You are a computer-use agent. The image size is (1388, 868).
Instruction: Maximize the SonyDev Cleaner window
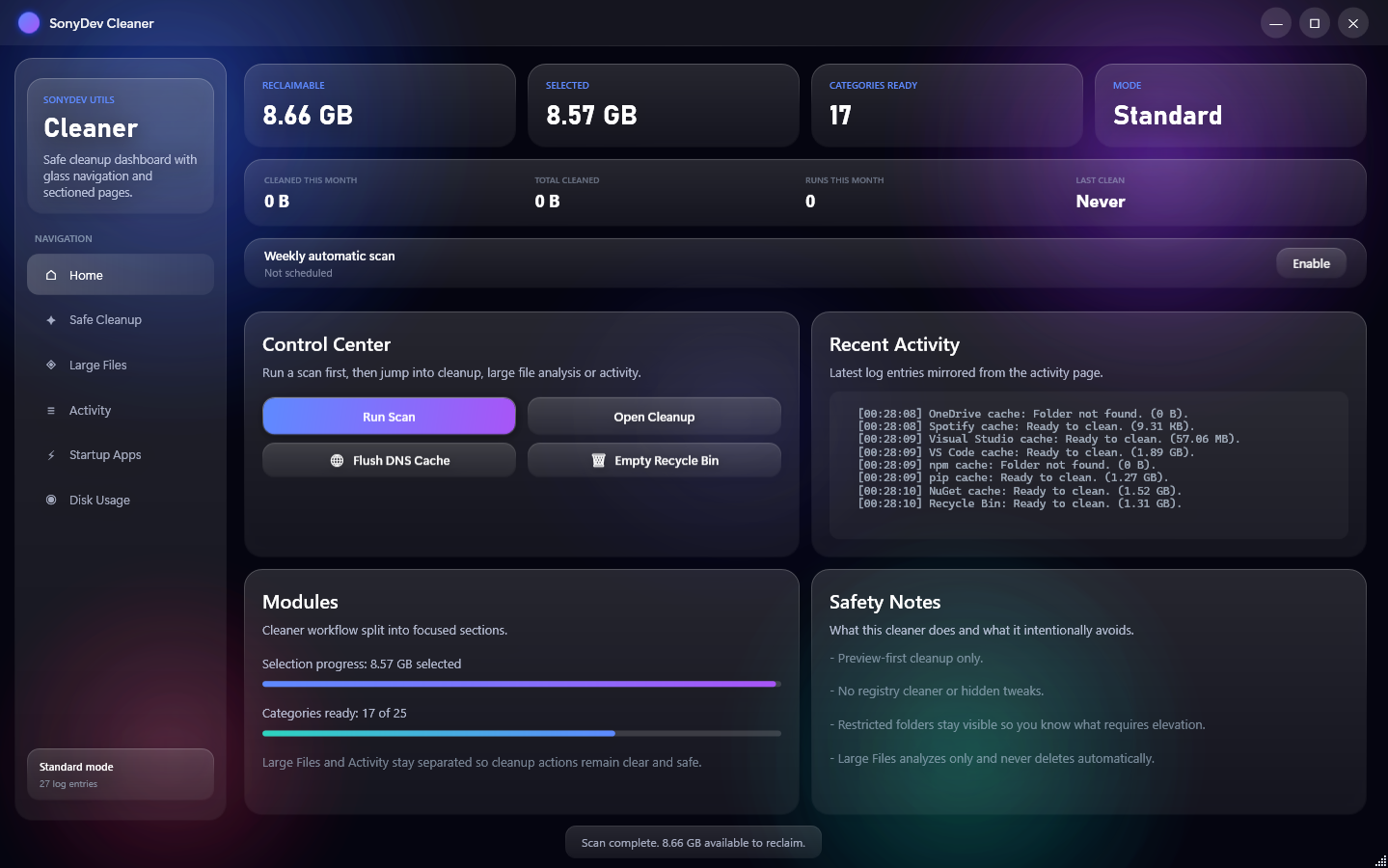[1314, 23]
